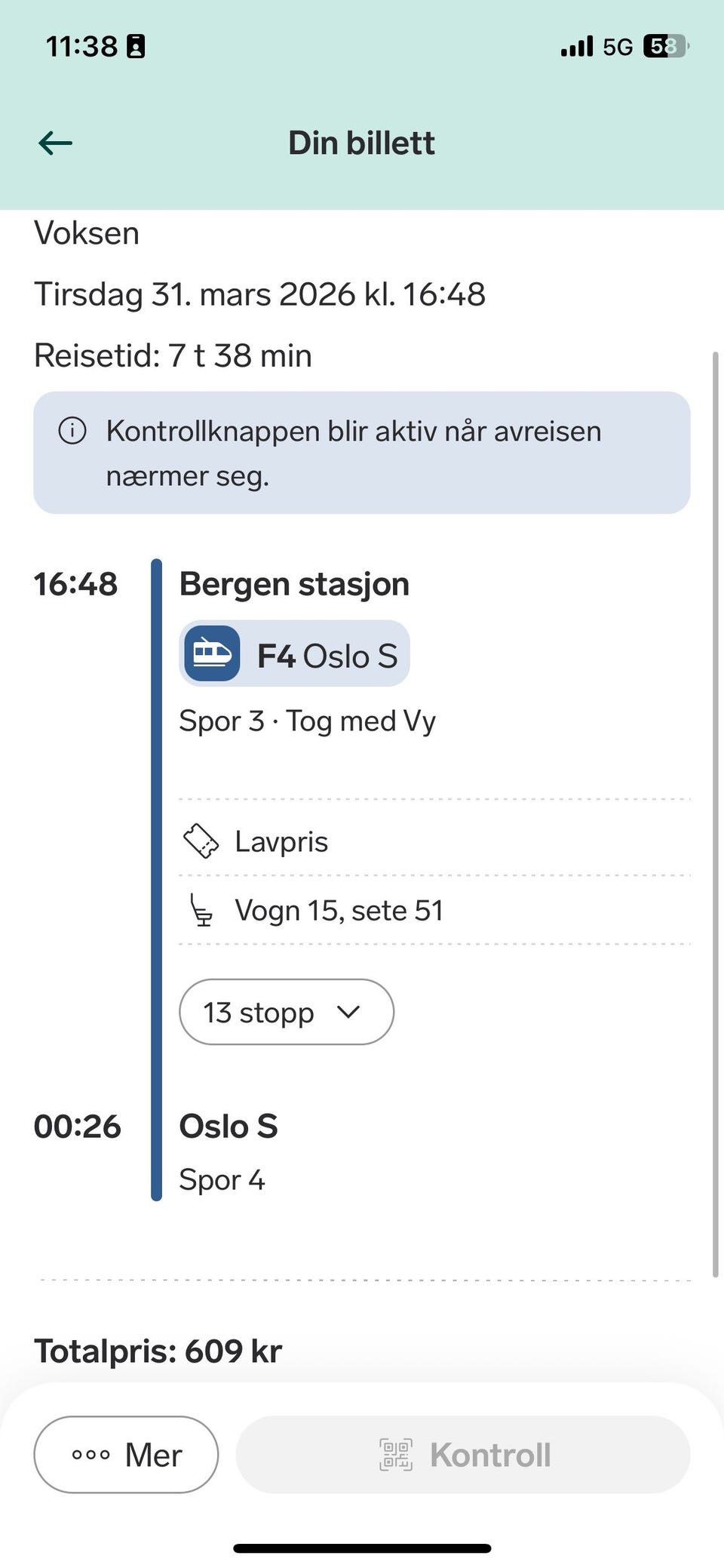
Task: Tap the 5G signal status indicator
Action: pos(617,47)
